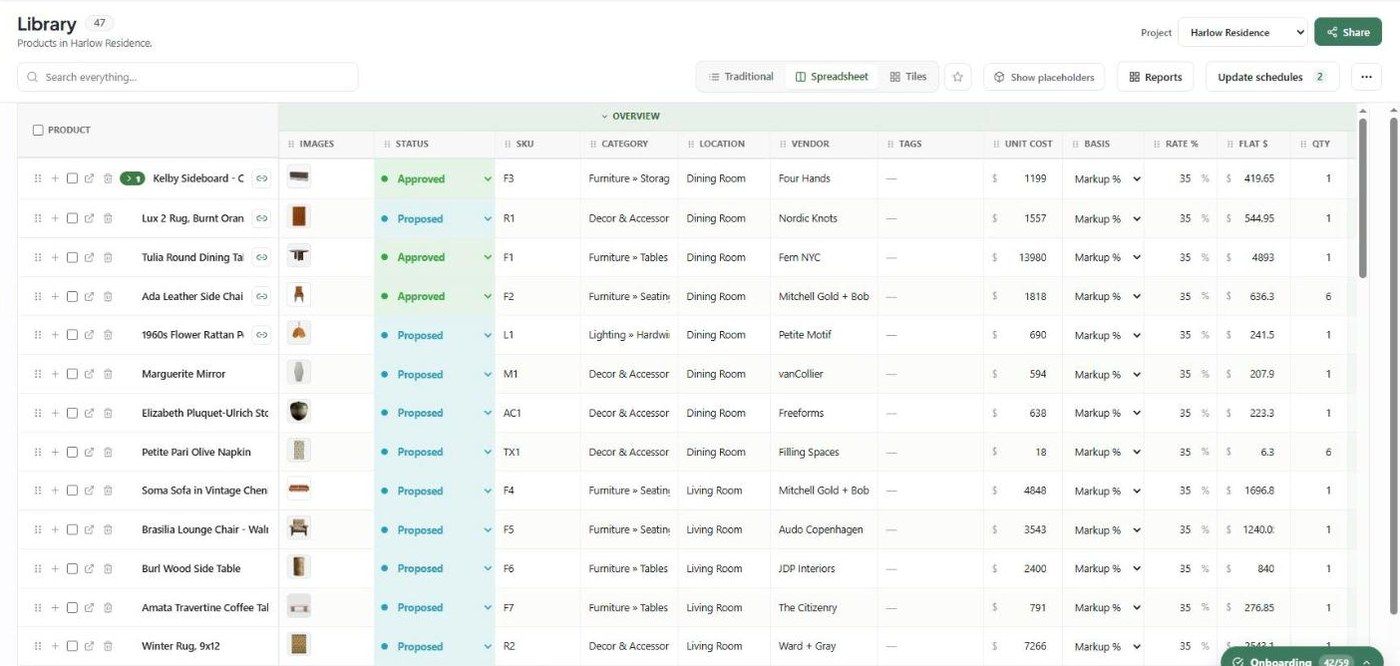Switch to Spreadsheet view

pos(832,77)
